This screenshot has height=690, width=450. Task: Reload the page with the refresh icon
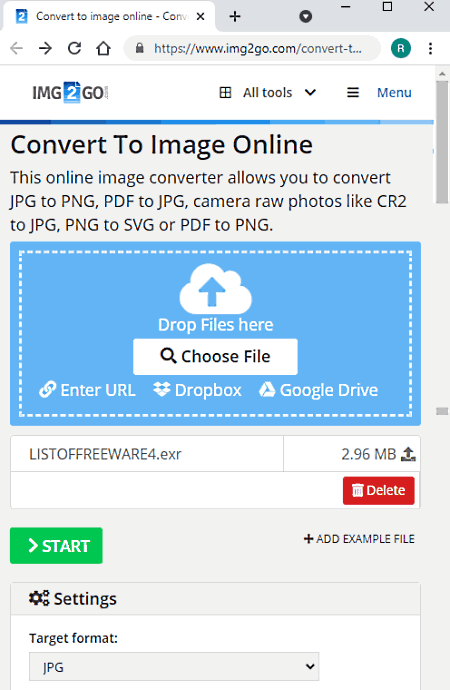click(x=74, y=48)
